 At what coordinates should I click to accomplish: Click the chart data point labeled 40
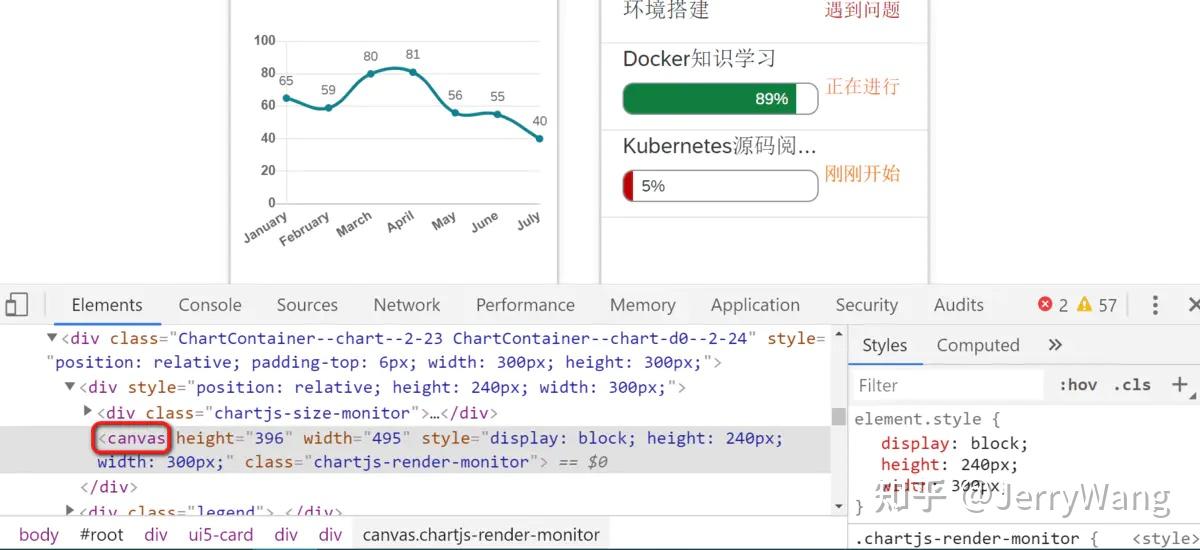540,138
